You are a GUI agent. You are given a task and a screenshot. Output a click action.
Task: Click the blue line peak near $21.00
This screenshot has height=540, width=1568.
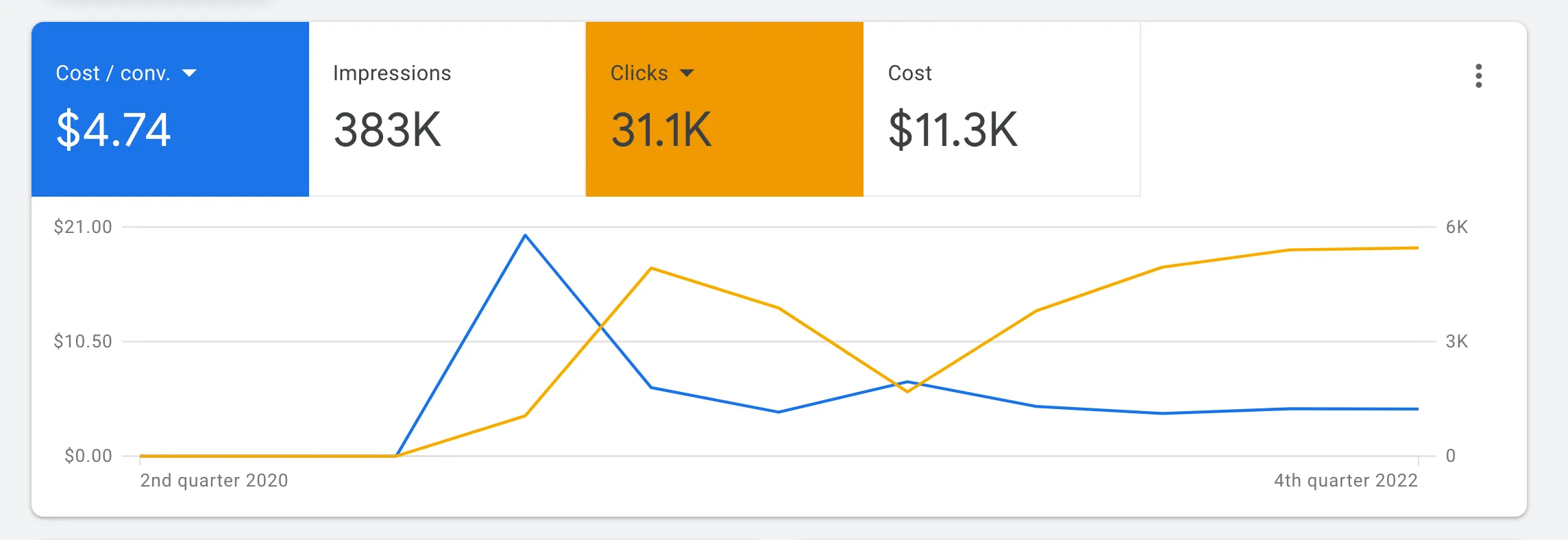point(525,236)
